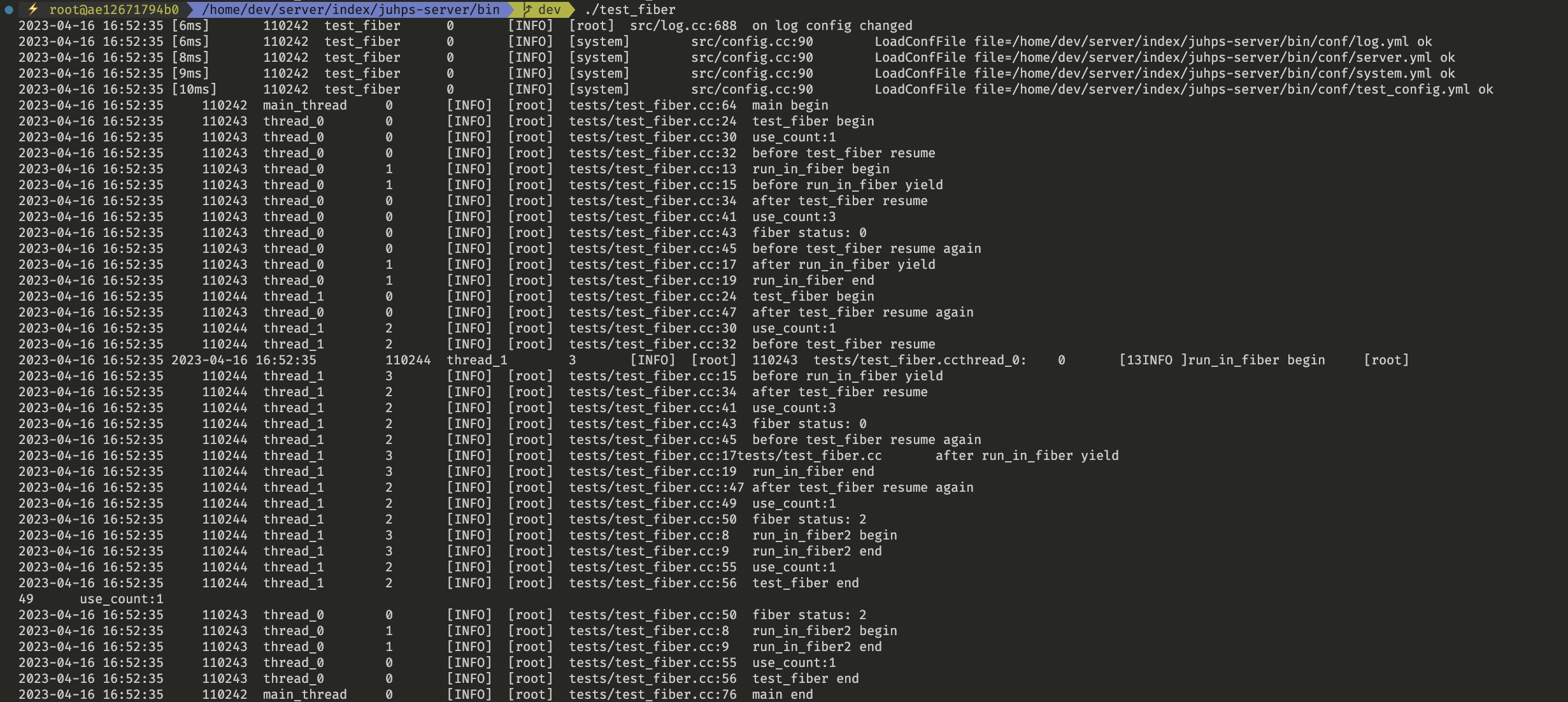Click the 'on log config changed' message
Image resolution: width=1568 pixels, height=702 pixels.
pyautogui.click(x=832, y=25)
